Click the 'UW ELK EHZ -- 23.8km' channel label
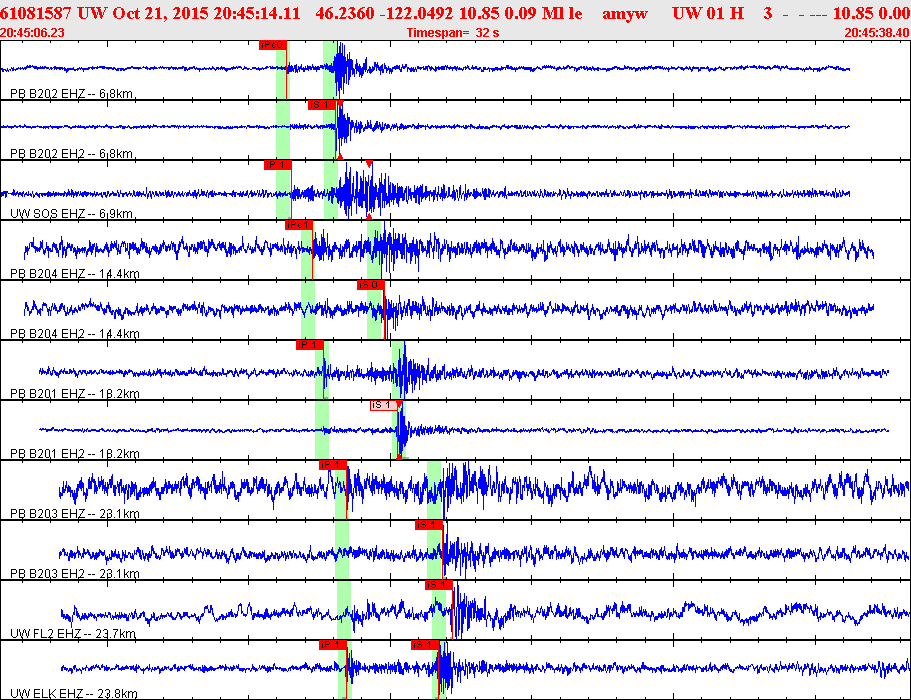911x700 pixels. (74, 694)
